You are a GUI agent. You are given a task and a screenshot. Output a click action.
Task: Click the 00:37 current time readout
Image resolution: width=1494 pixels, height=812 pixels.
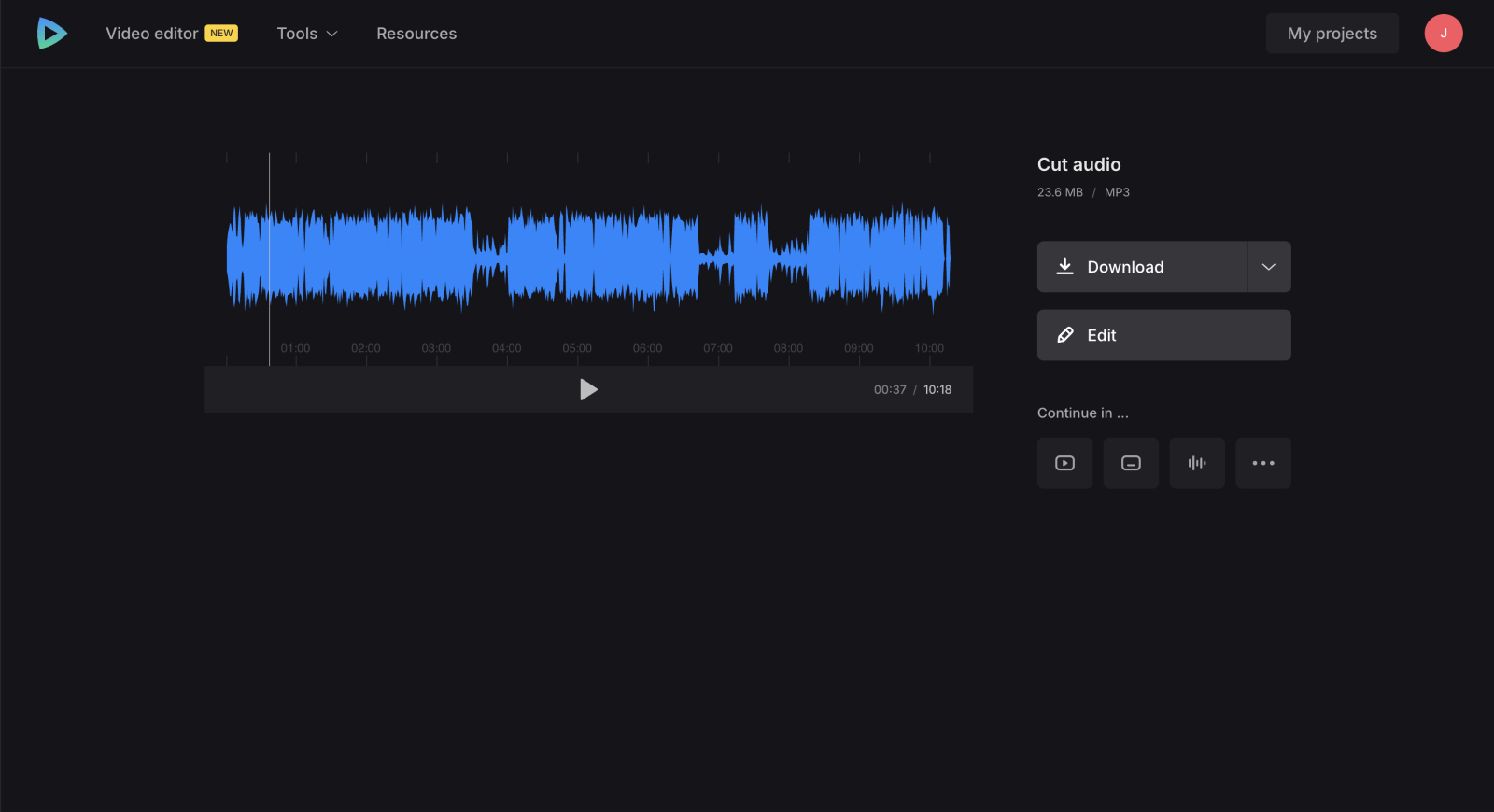pyautogui.click(x=890, y=389)
